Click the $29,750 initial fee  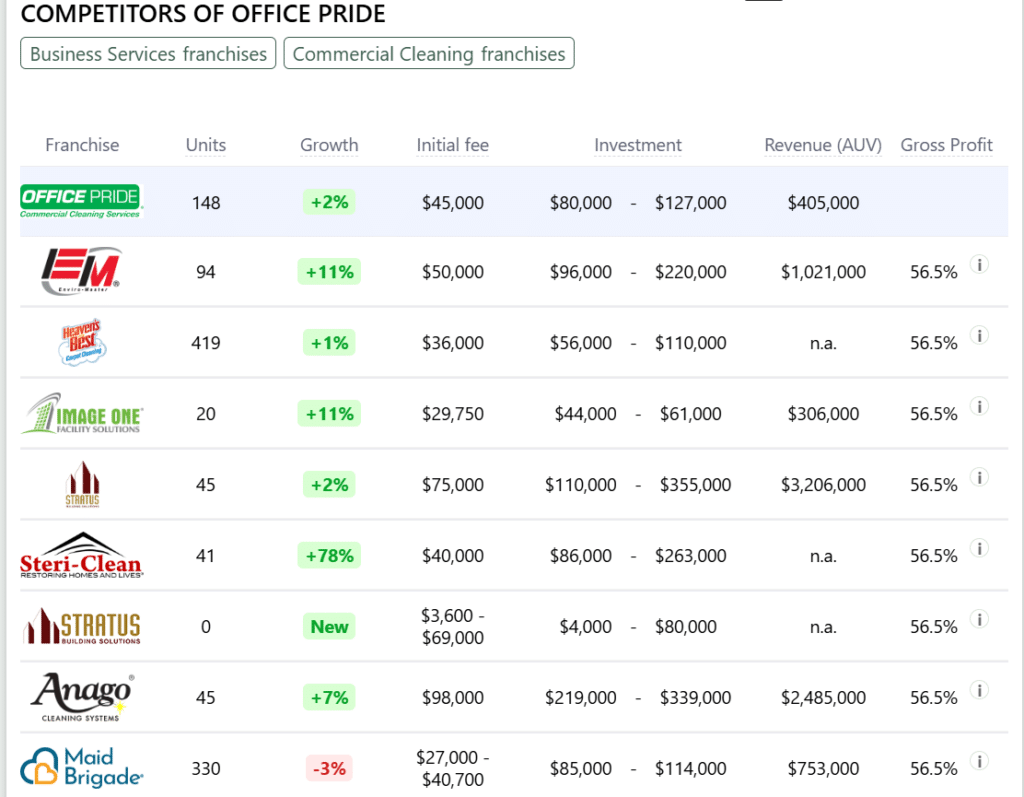tap(453, 414)
